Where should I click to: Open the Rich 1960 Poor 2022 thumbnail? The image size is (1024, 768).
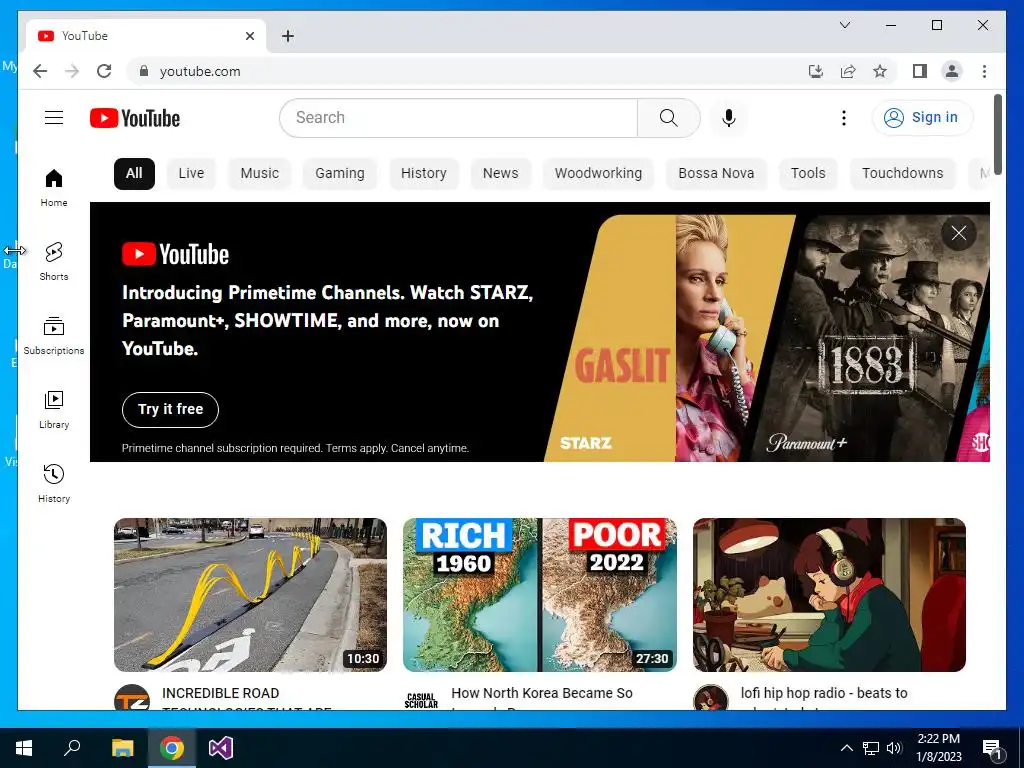click(x=539, y=595)
